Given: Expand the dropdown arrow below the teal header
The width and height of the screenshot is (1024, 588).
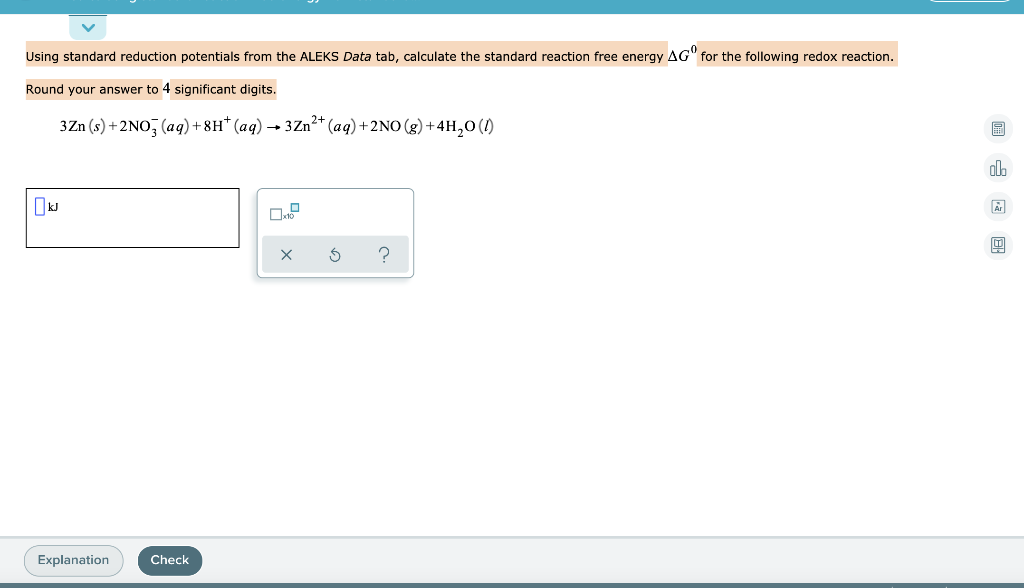Looking at the screenshot, I should click(88, 27).
